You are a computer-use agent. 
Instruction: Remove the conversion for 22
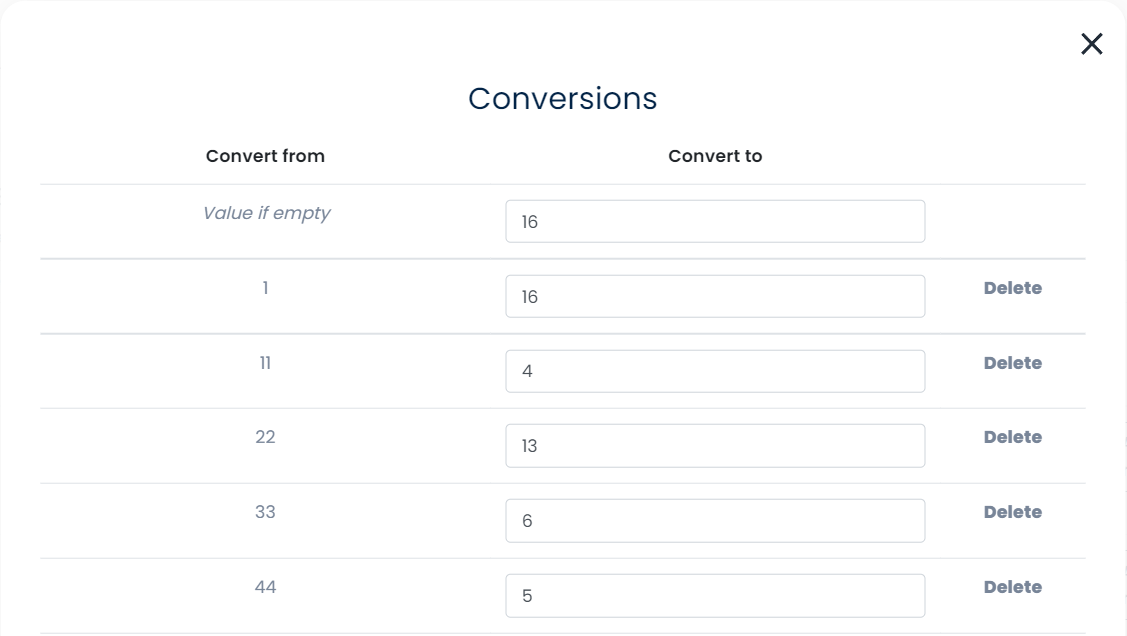coord(1012,437)
